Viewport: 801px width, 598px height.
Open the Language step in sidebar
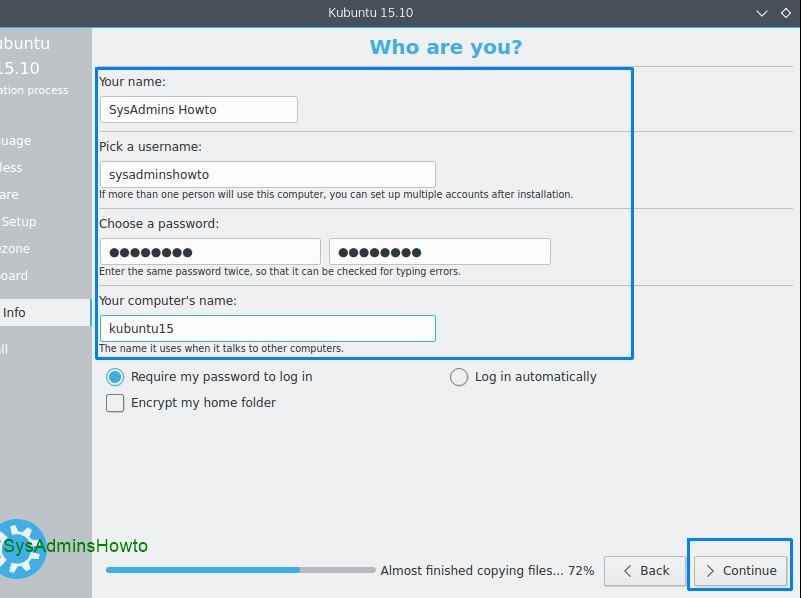16,141
